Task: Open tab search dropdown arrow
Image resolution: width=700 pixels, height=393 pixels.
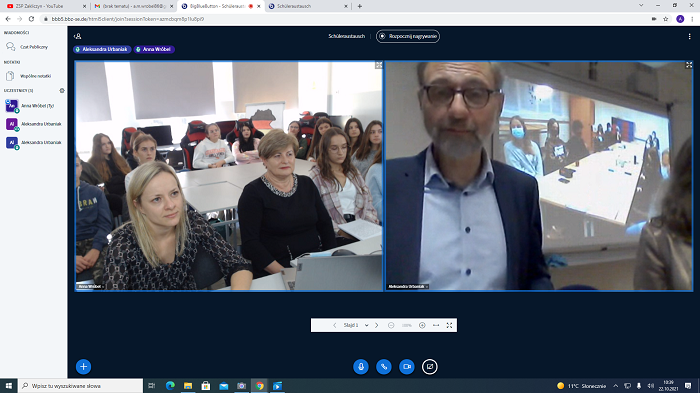Action: tap(641, 5)
